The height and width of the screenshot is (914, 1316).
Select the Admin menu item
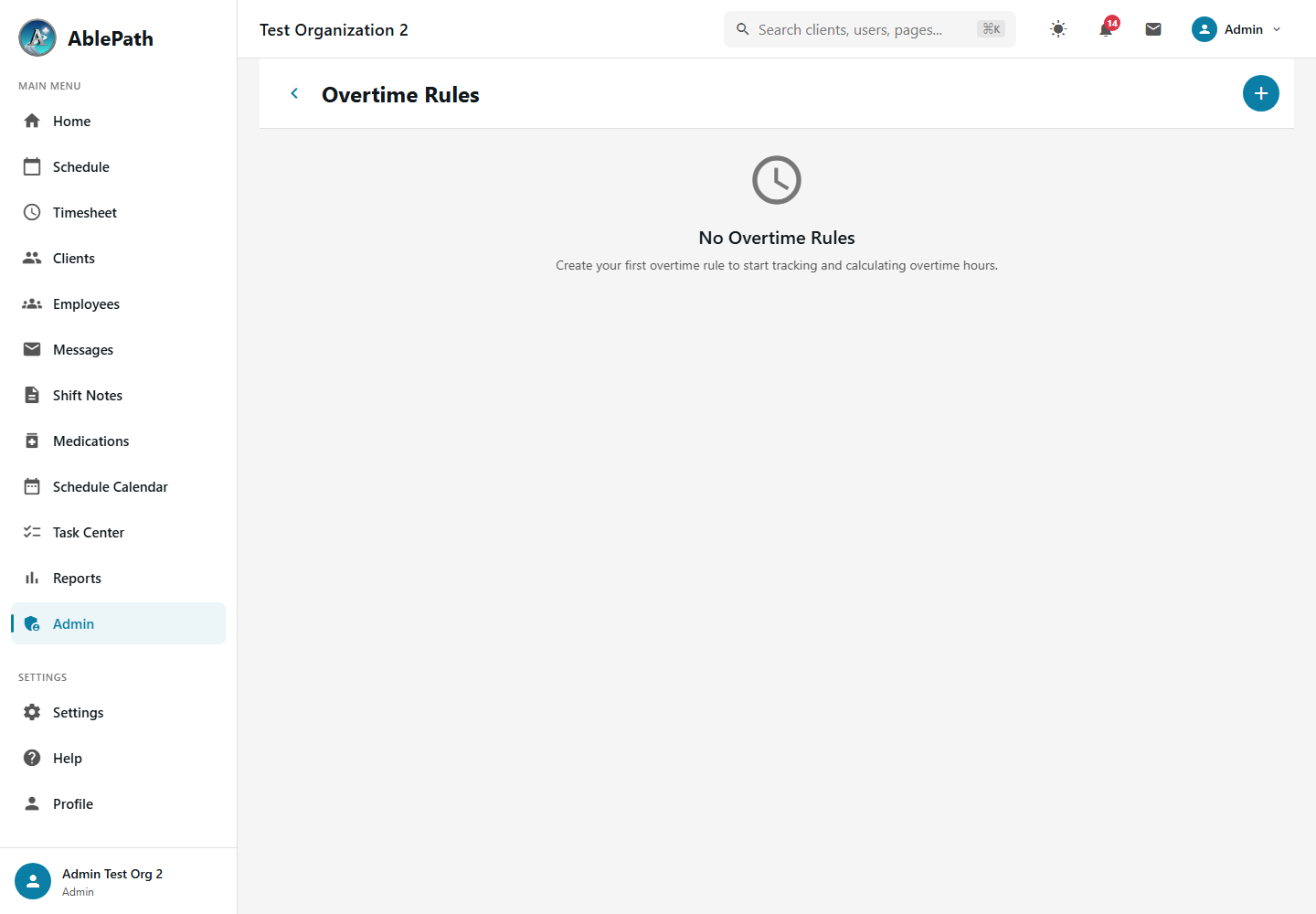118,623
